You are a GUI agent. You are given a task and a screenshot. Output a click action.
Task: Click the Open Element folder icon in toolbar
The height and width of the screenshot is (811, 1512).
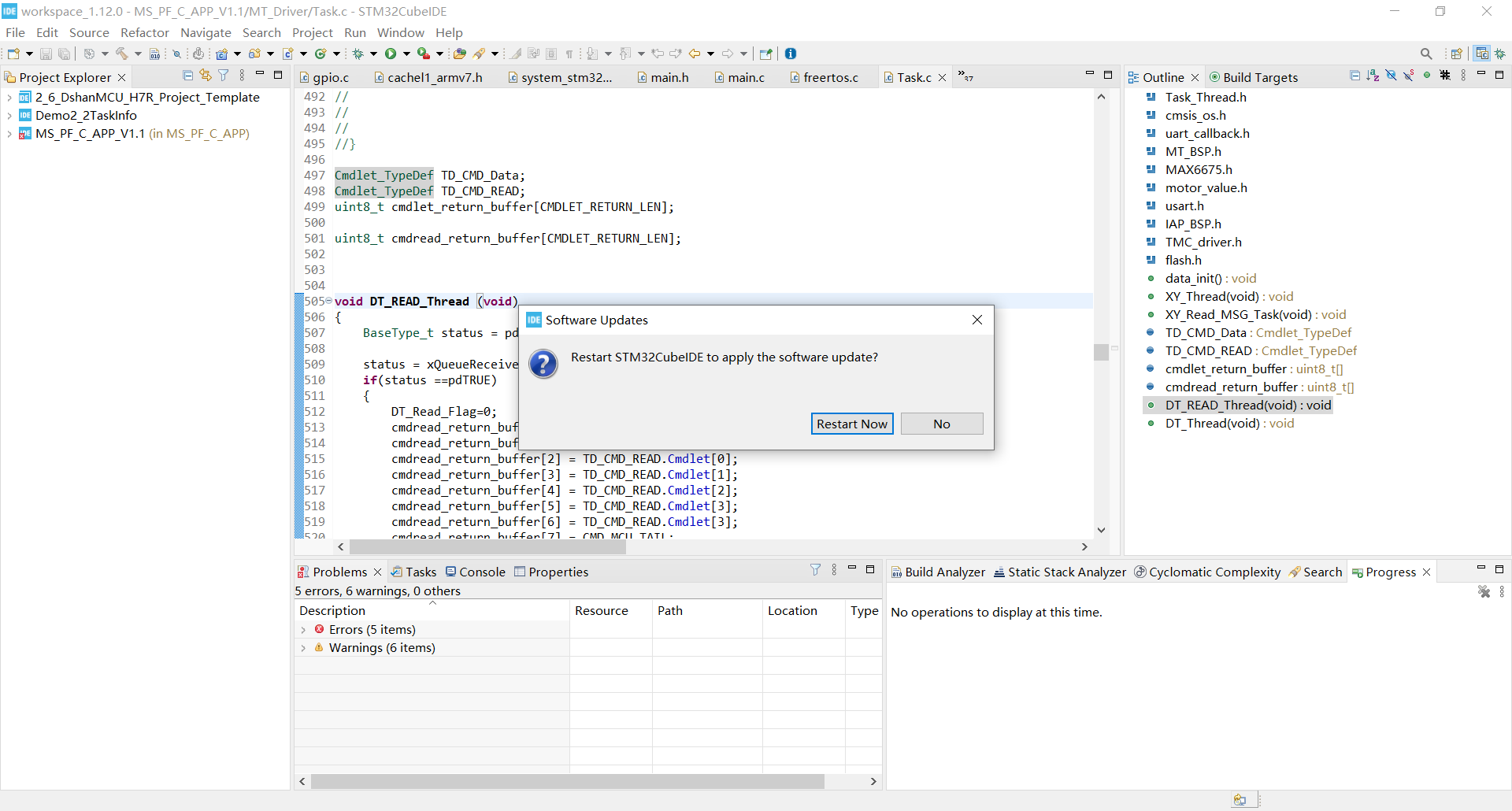[x=460, y=54]
